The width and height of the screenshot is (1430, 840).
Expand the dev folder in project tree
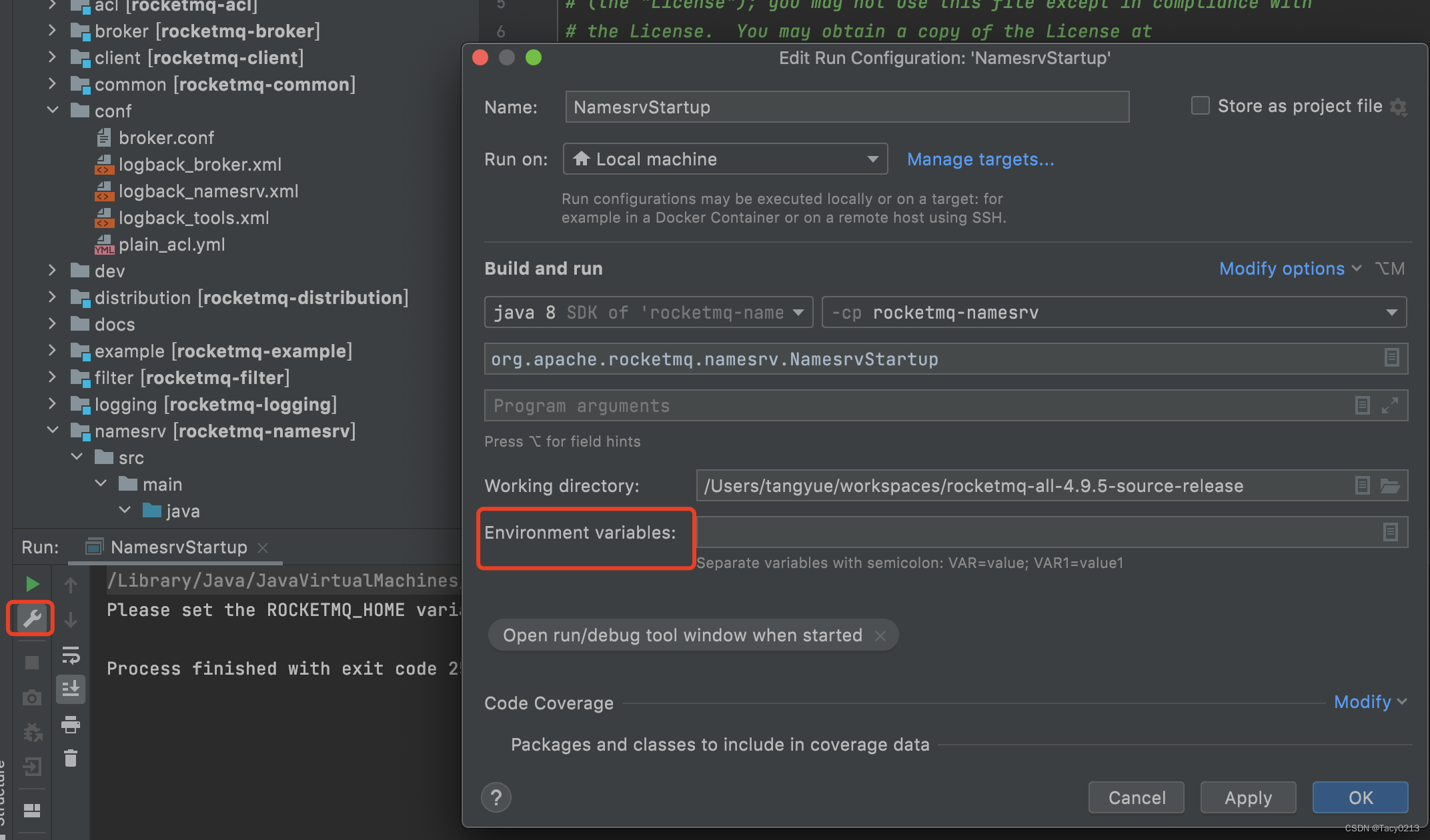pos(53,270)
